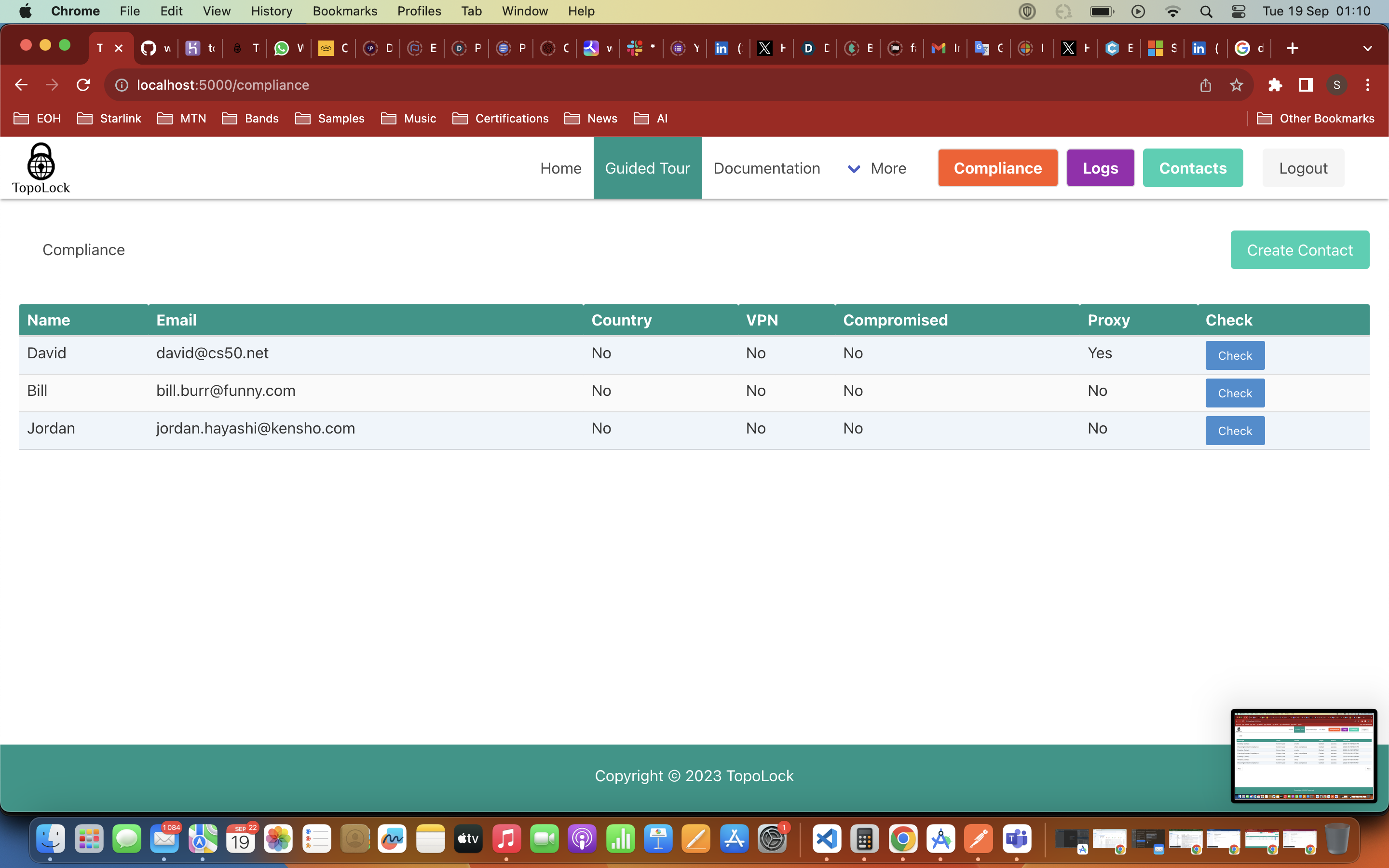Open the Bookmarks menu in menu bar
The height and width of the screenshot is (868, 1389).
pos(344,11)
